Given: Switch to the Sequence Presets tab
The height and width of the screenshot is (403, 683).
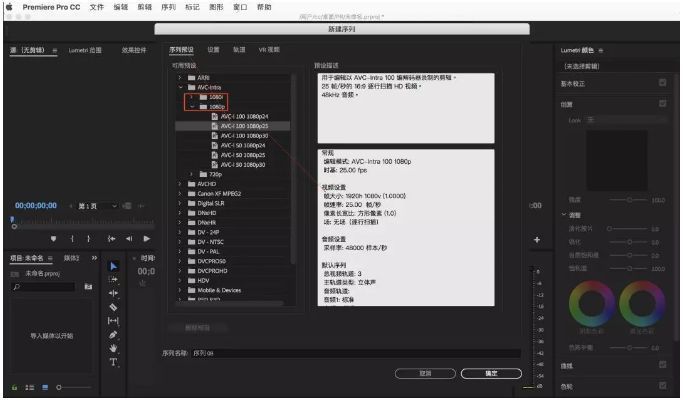Looking at the screenshot, I should tap(181, 50).
